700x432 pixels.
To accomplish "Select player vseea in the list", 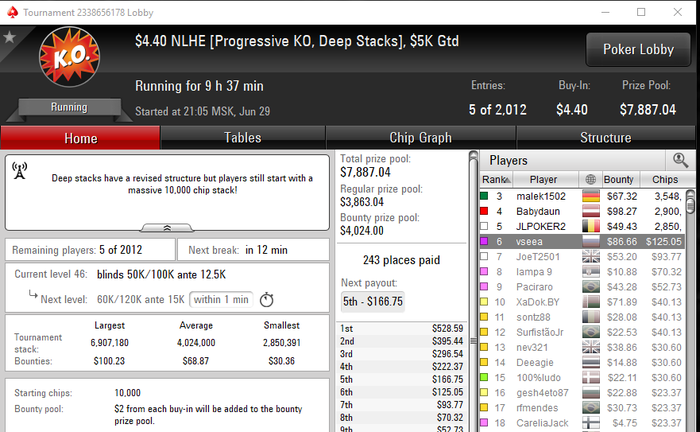I will click(582, 241).
